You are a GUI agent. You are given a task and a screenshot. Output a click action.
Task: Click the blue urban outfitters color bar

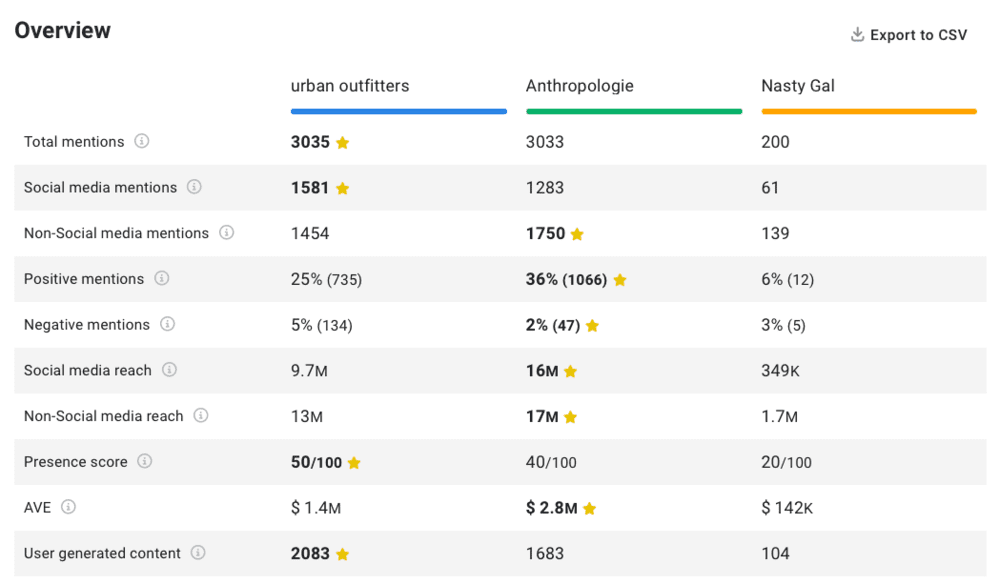point(399,111)
